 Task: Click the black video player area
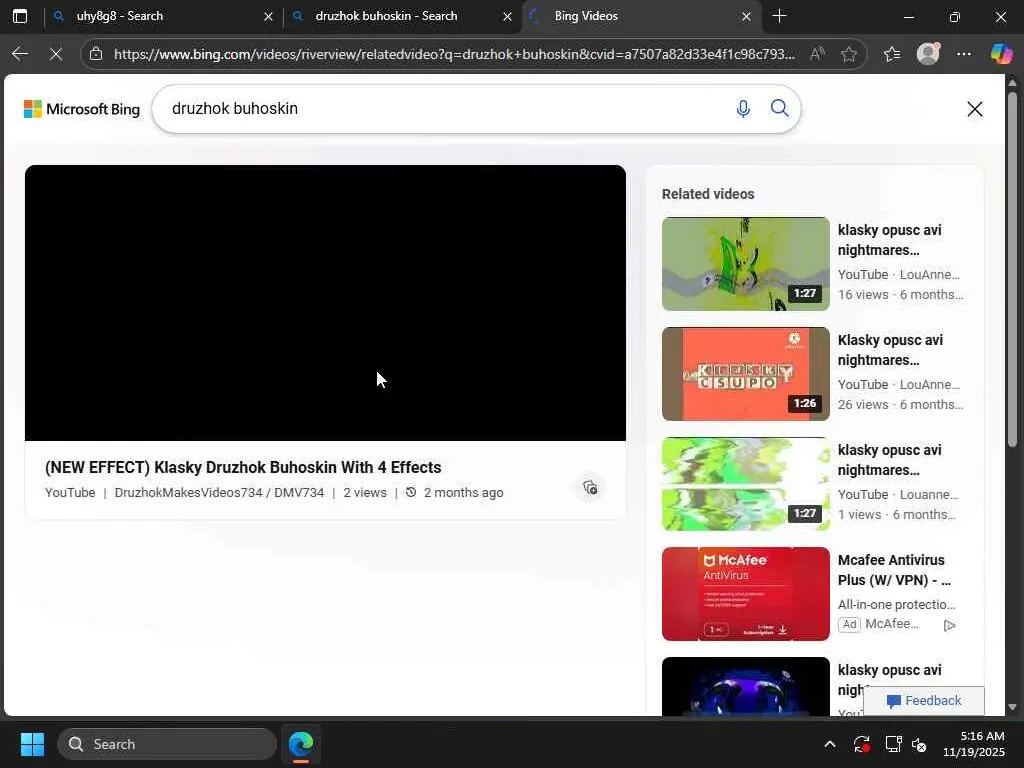tap(325, 302)
